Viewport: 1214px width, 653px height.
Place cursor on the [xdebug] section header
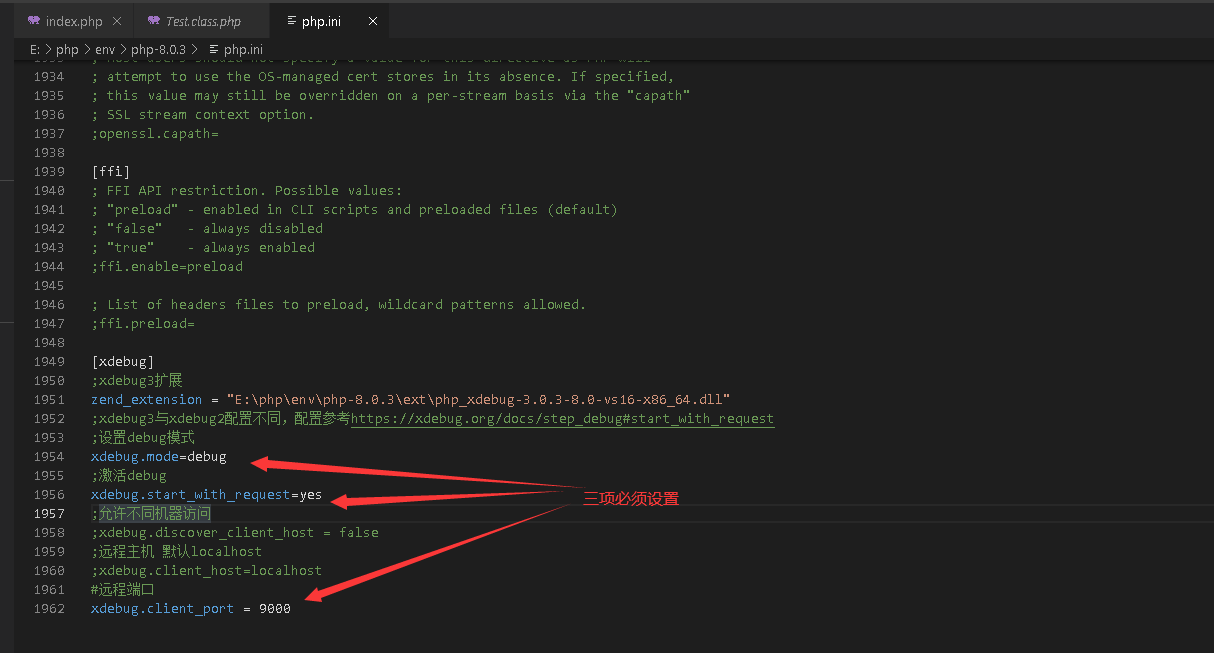pos(122,362)
